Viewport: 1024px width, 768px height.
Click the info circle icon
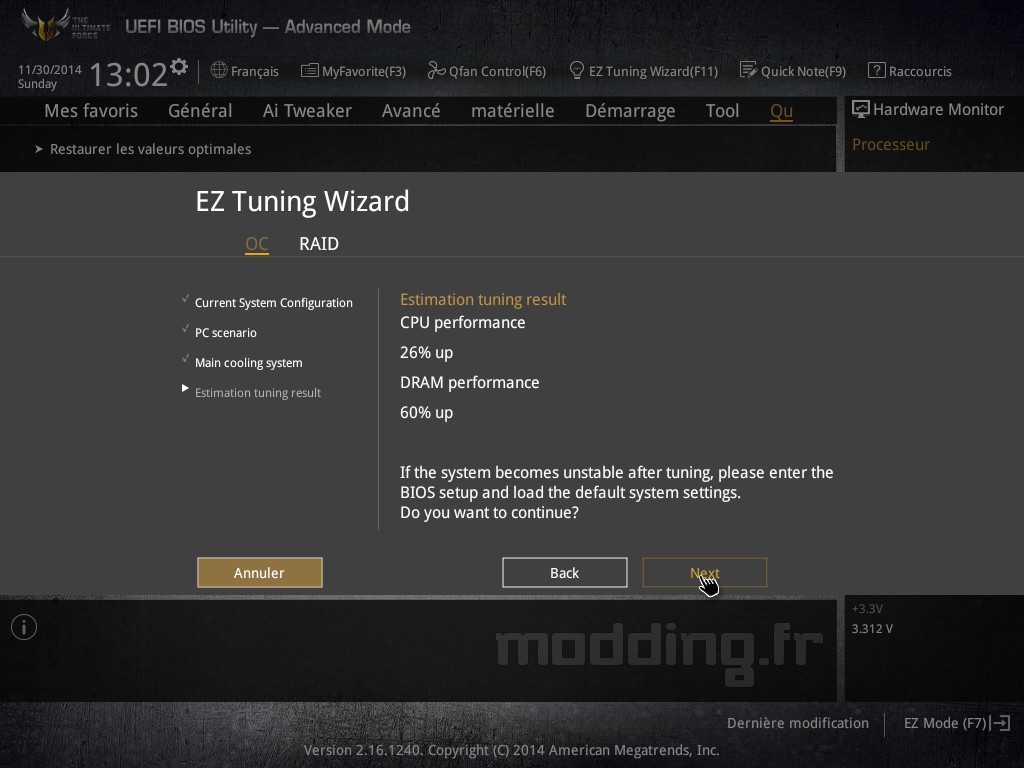pyautogui.click(x=24, y=627)
